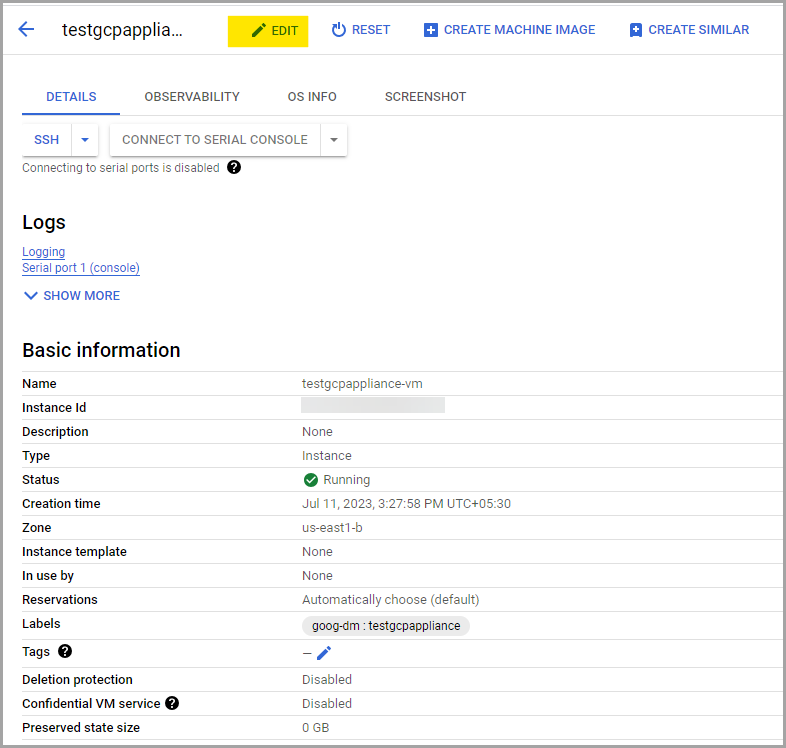
Task: Click the truncated testgcpapplia... page title
Action: [122, 30]
